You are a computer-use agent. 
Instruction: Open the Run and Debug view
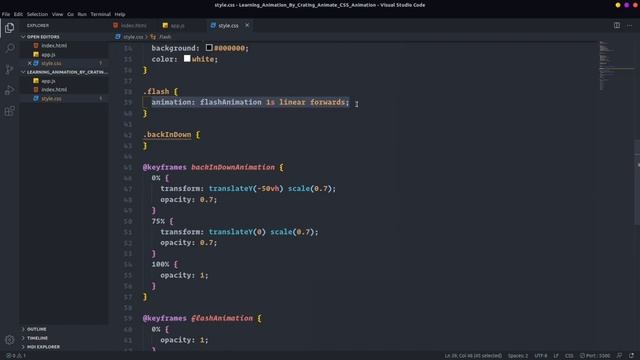point(9,90)
